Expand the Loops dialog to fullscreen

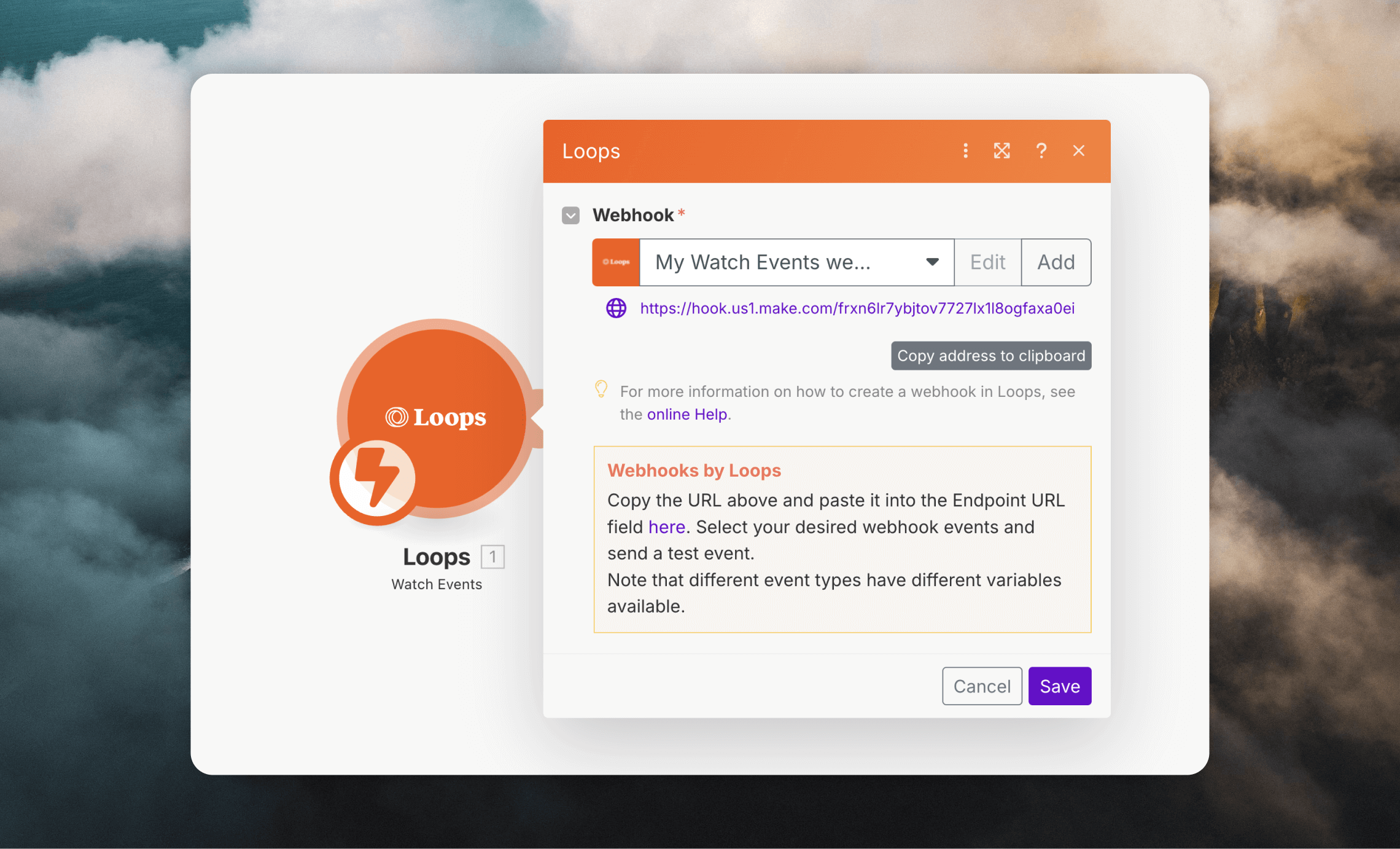[x=1002, y=151]
